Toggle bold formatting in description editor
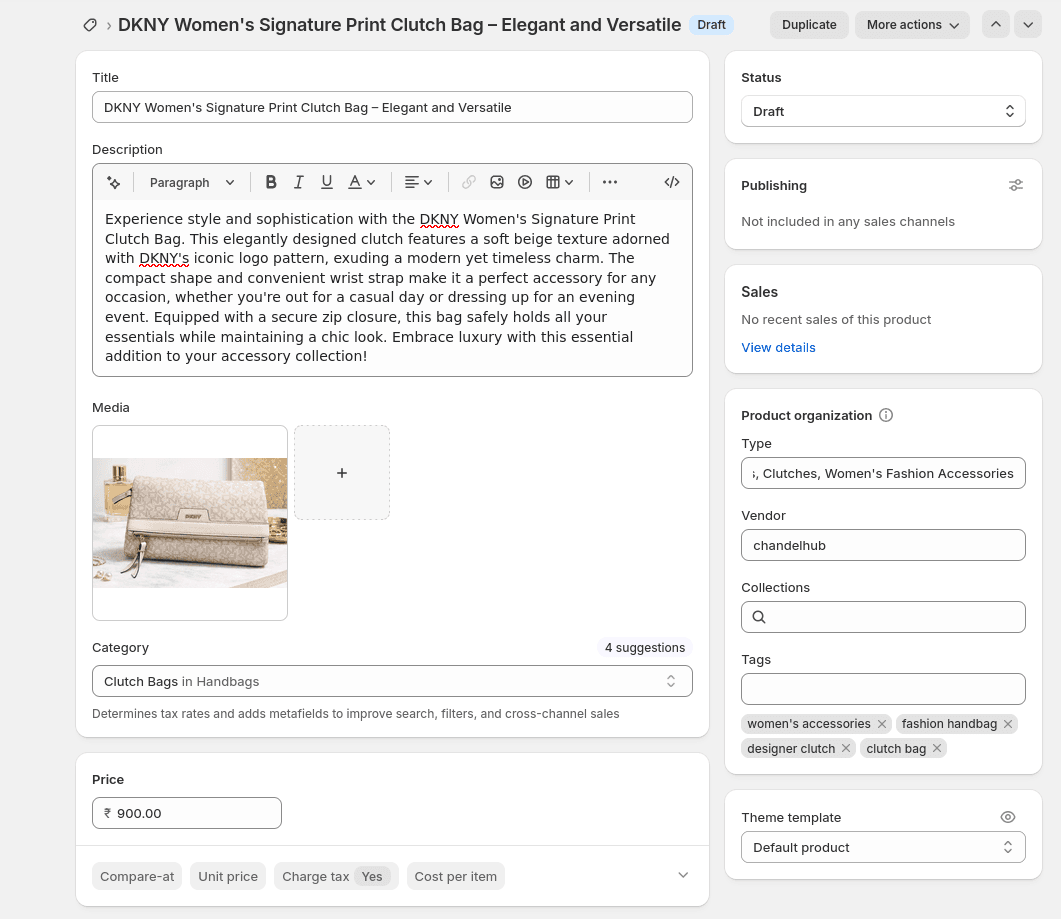1061x919 pixels. click(x=271, y=182)
